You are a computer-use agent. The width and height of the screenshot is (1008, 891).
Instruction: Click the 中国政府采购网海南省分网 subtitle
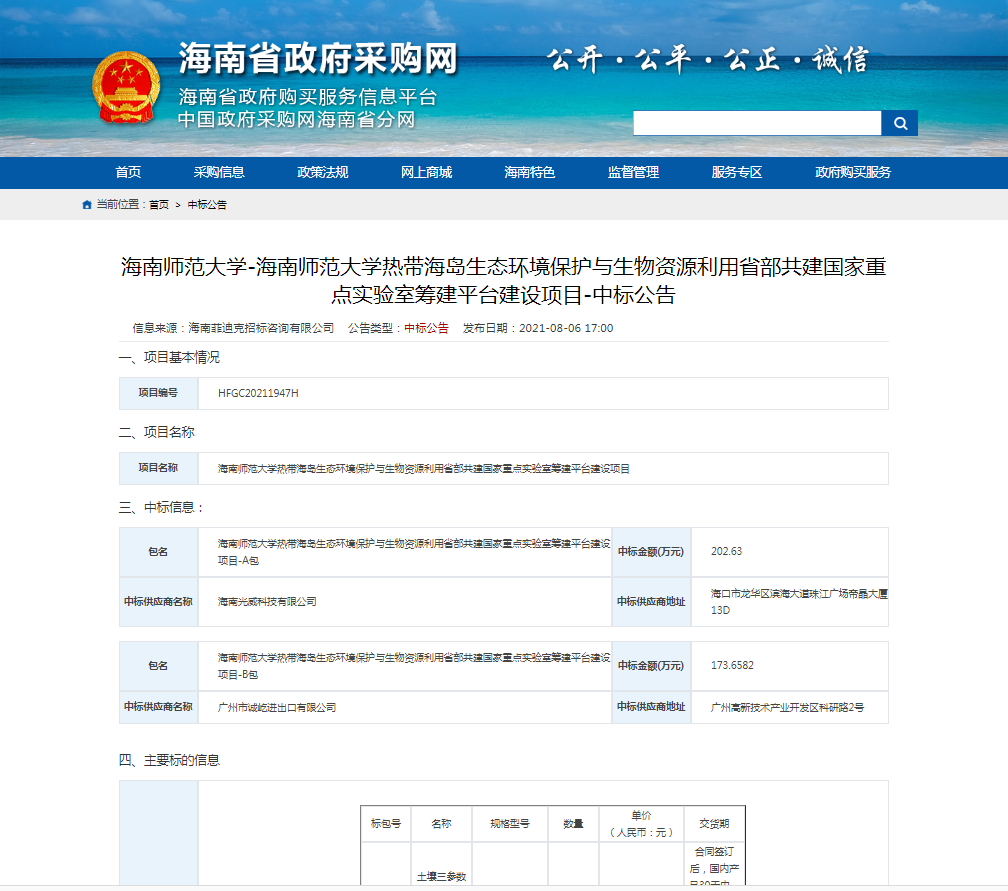pos(296,120)
